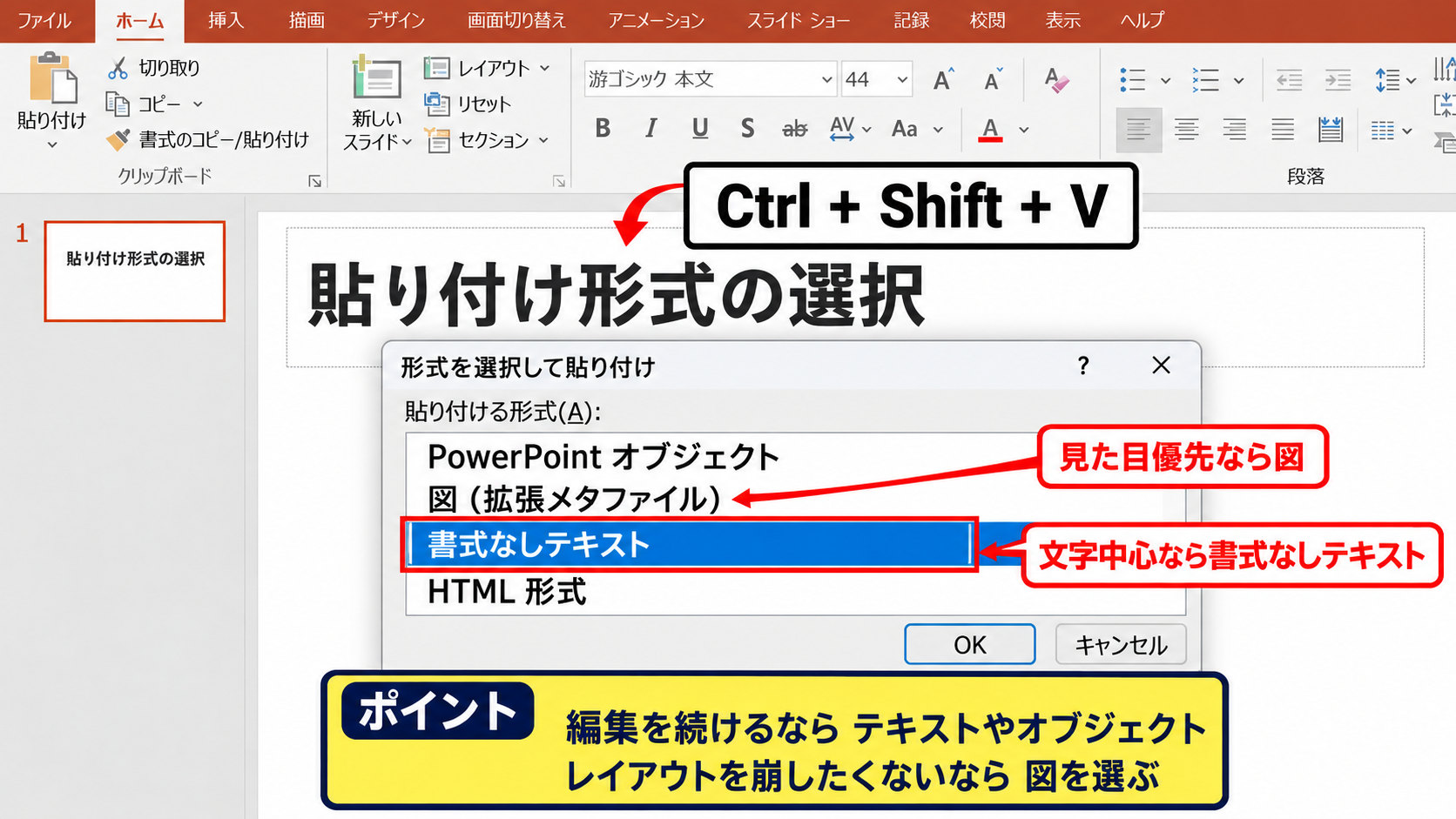1456x819 pixels.
Task: Open the アニメーション tab
Action: [656, 20]
